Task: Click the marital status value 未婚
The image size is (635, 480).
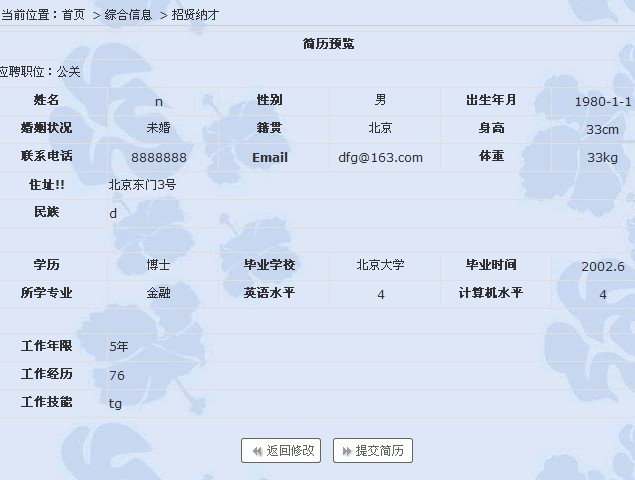Action: click(x=158, y=128)
